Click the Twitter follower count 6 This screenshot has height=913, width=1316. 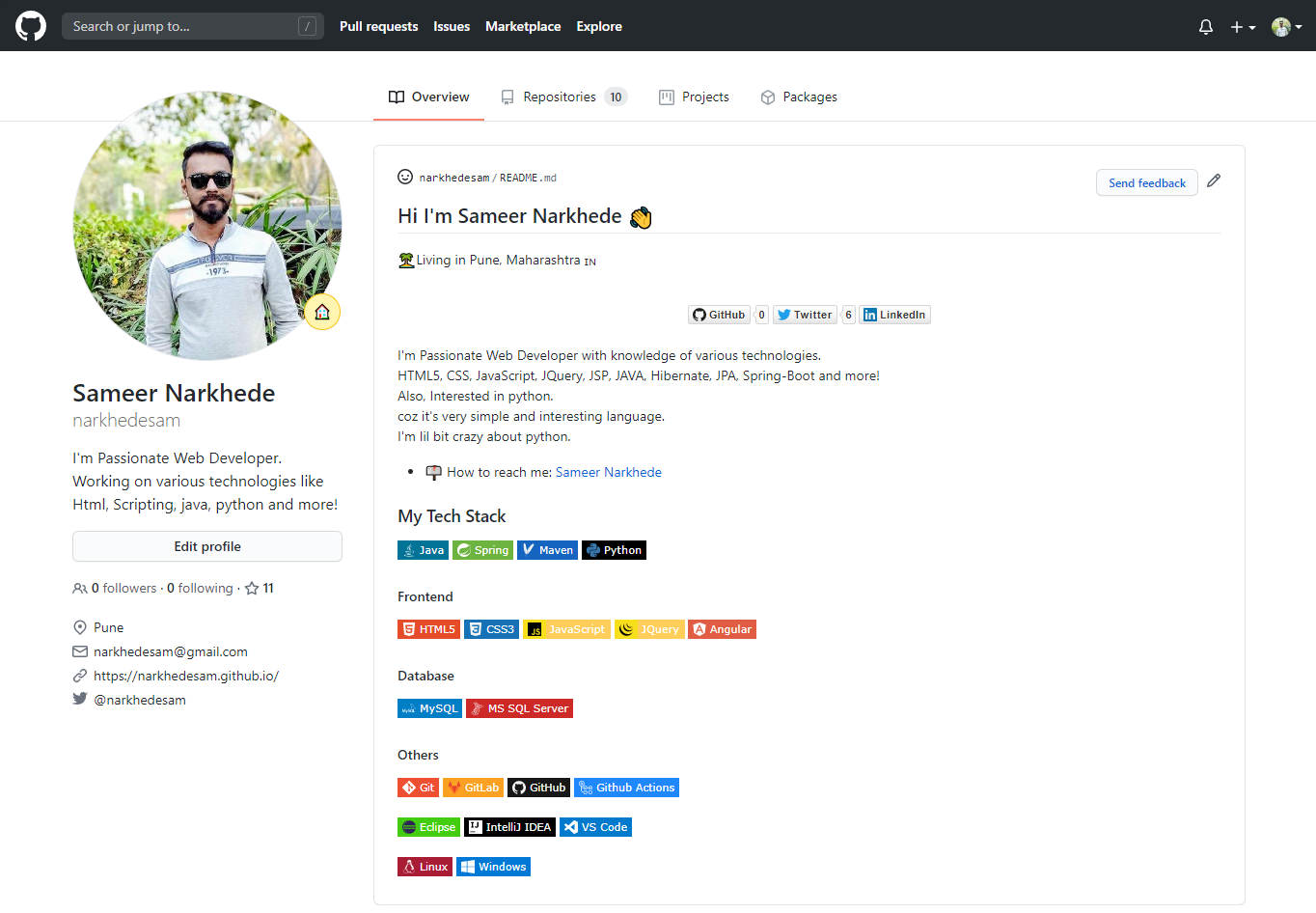[x=848, y=315]
